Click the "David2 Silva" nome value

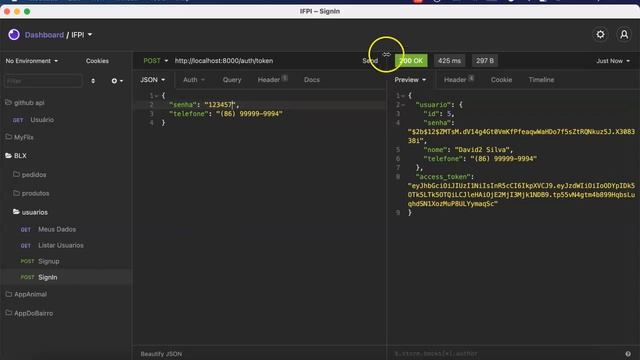483,149
